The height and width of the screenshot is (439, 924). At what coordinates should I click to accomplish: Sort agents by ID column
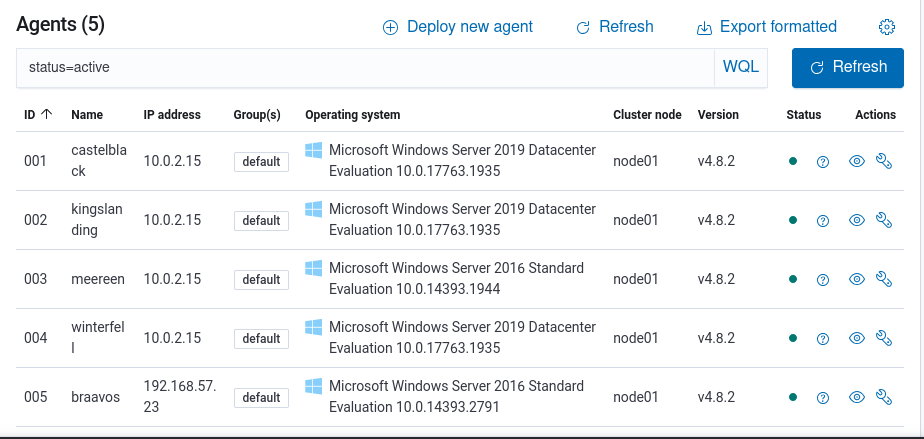(x=38, y=115)
